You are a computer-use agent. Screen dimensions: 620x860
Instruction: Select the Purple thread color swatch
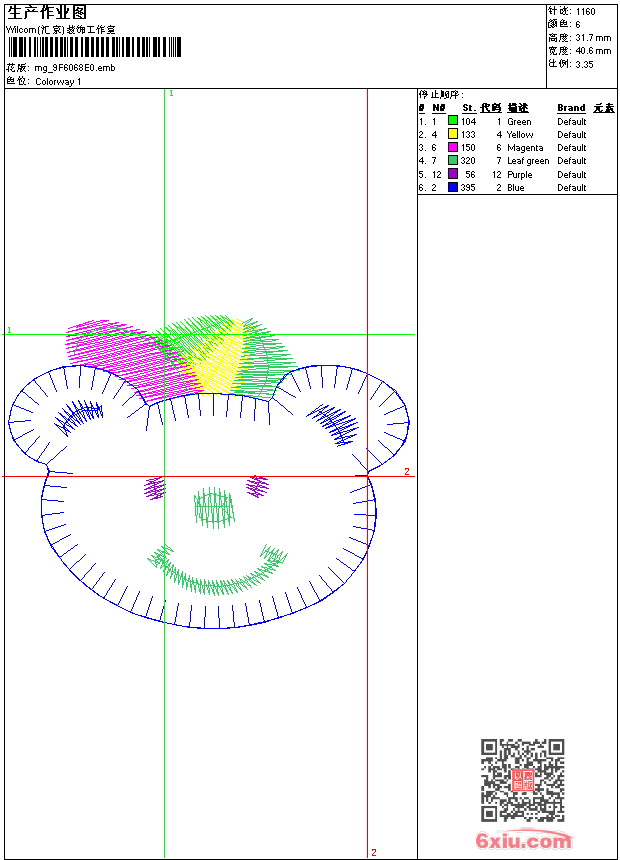coord(453,174)
